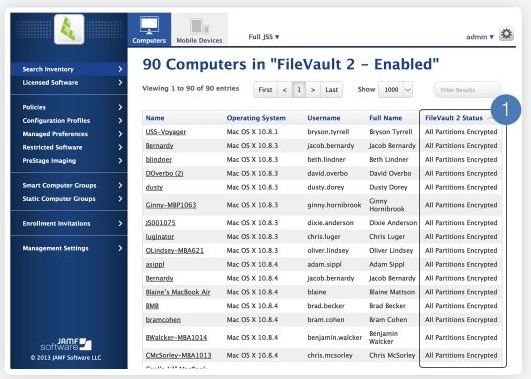Open the Full JSS dropdown
Screen dimensions: 531x379
[264, 37]
